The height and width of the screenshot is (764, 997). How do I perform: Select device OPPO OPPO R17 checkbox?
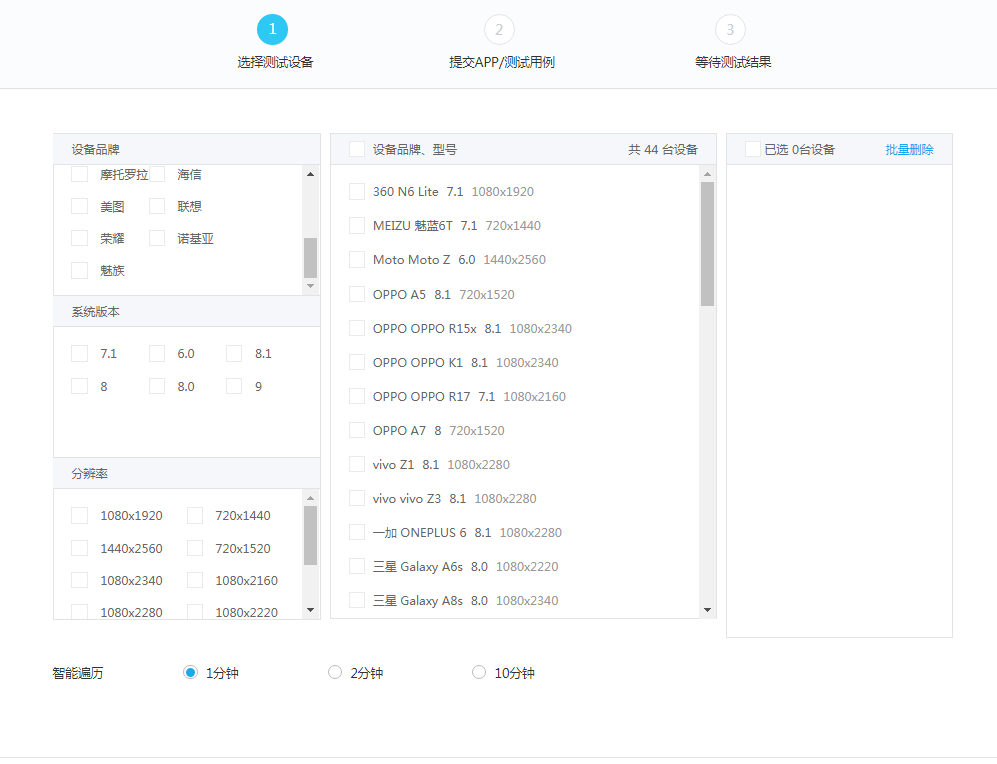coord(357,397)
